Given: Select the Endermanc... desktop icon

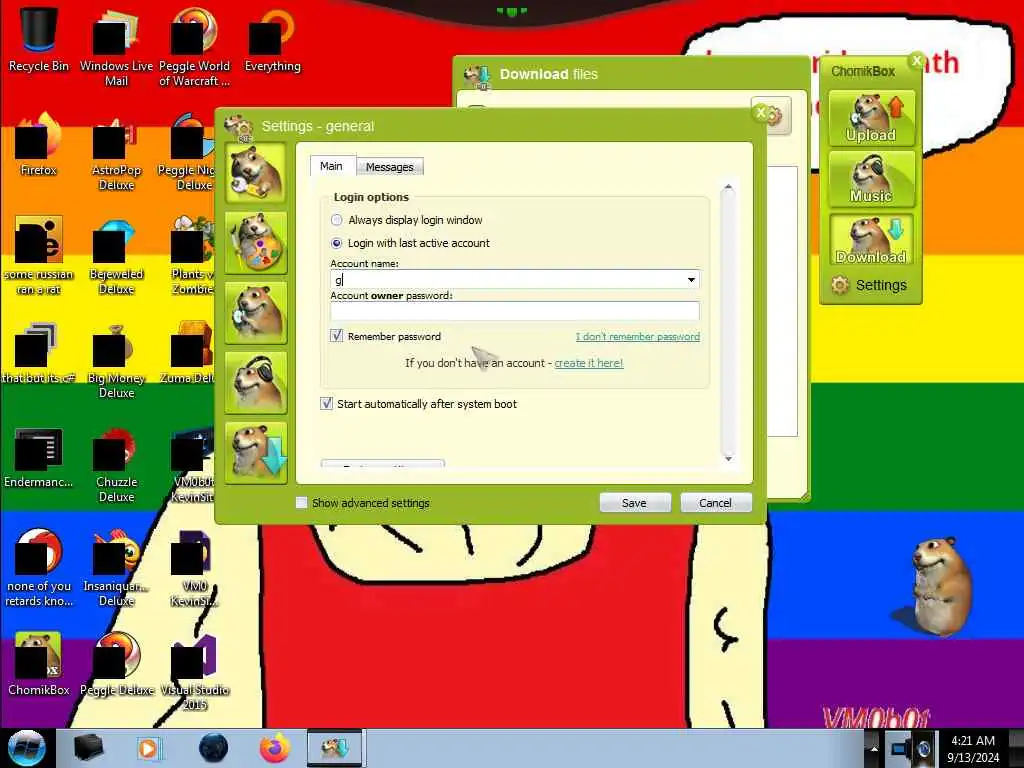Looking at the screenshot, I should pos(39,457).
